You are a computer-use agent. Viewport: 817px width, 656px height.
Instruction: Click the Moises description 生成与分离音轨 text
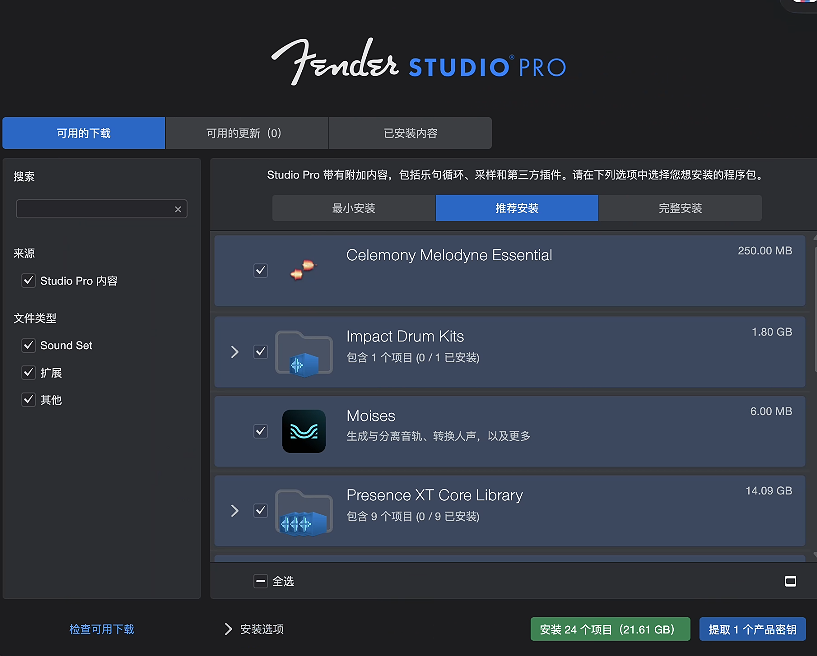438,436
